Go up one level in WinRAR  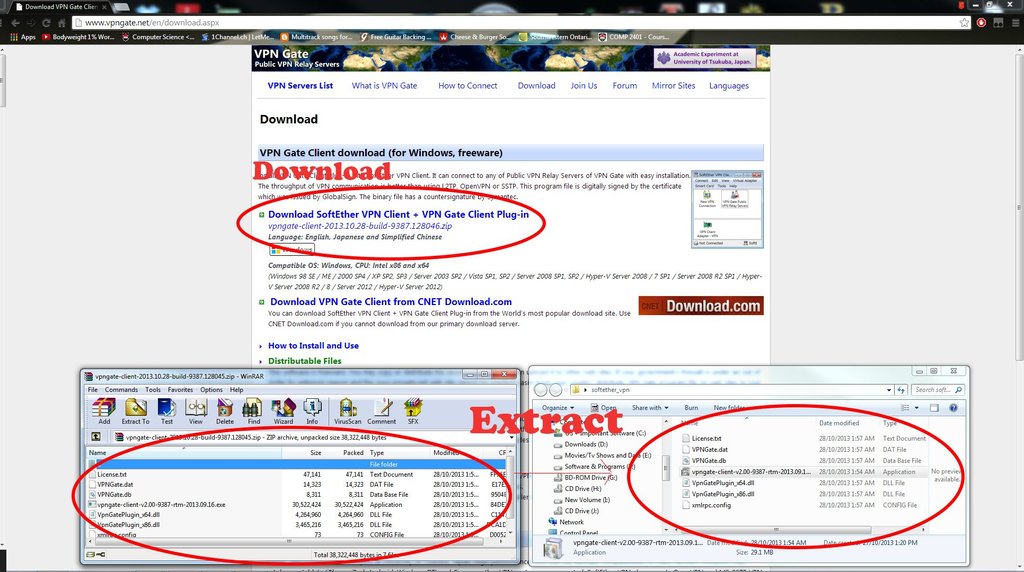coord(96,437)
